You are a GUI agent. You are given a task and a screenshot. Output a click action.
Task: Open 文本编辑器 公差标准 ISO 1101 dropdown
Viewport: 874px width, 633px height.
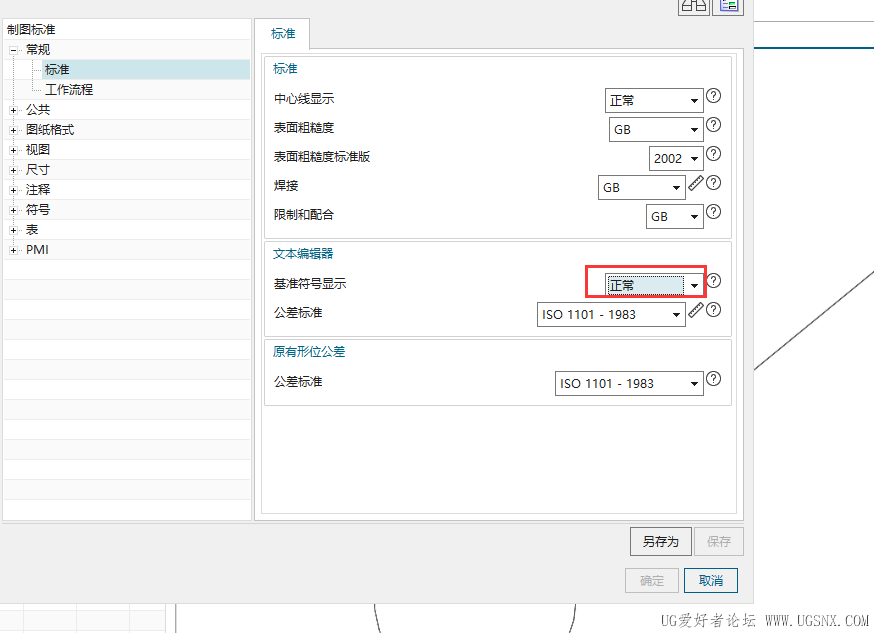[611, 314]
